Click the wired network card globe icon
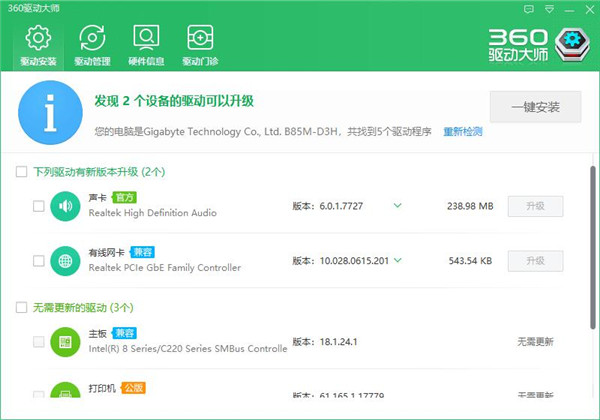 coord(65,261)
